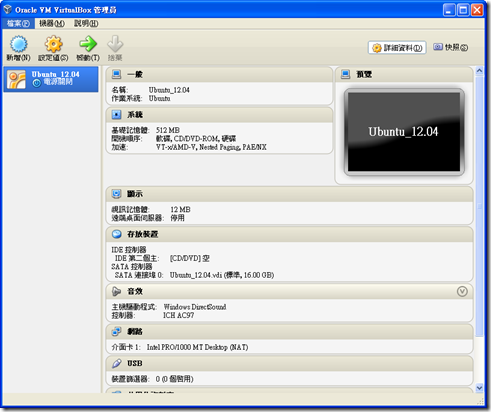
Task: Open Settings (設定值) gear icon
Action: click(53, 44)
